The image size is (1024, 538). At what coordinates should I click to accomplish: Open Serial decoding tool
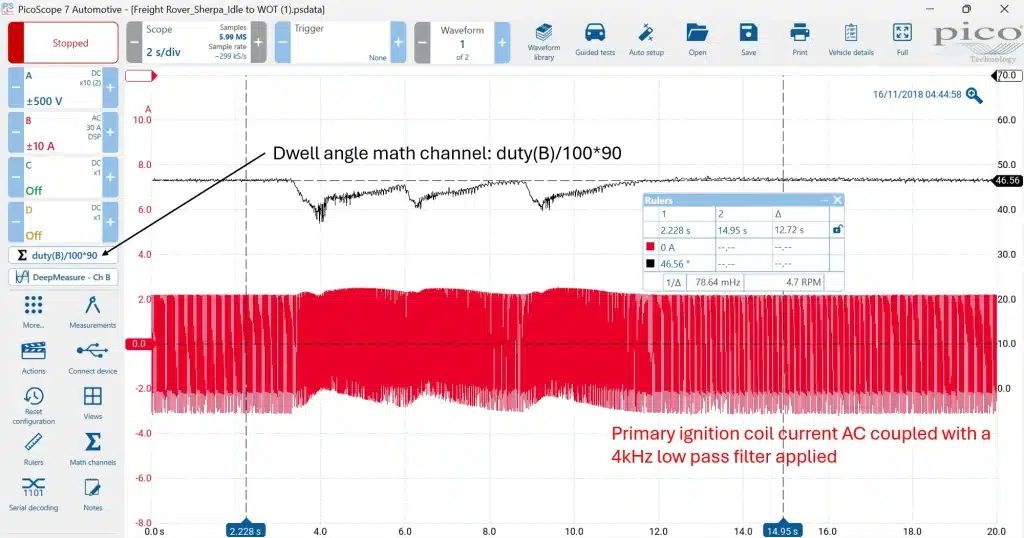33,494
